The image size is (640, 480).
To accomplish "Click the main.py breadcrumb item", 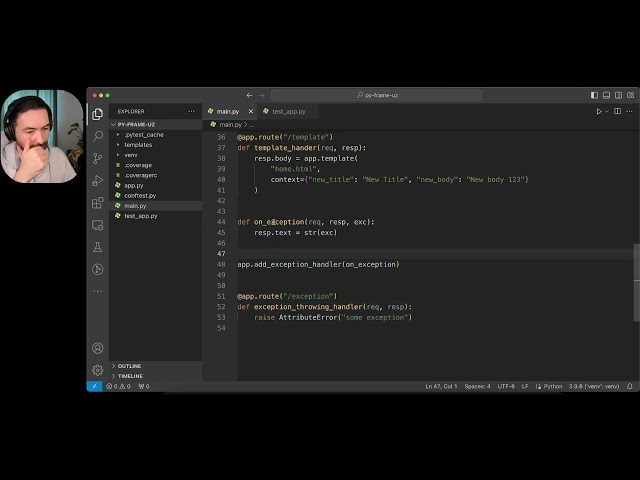I will [230, 124].
